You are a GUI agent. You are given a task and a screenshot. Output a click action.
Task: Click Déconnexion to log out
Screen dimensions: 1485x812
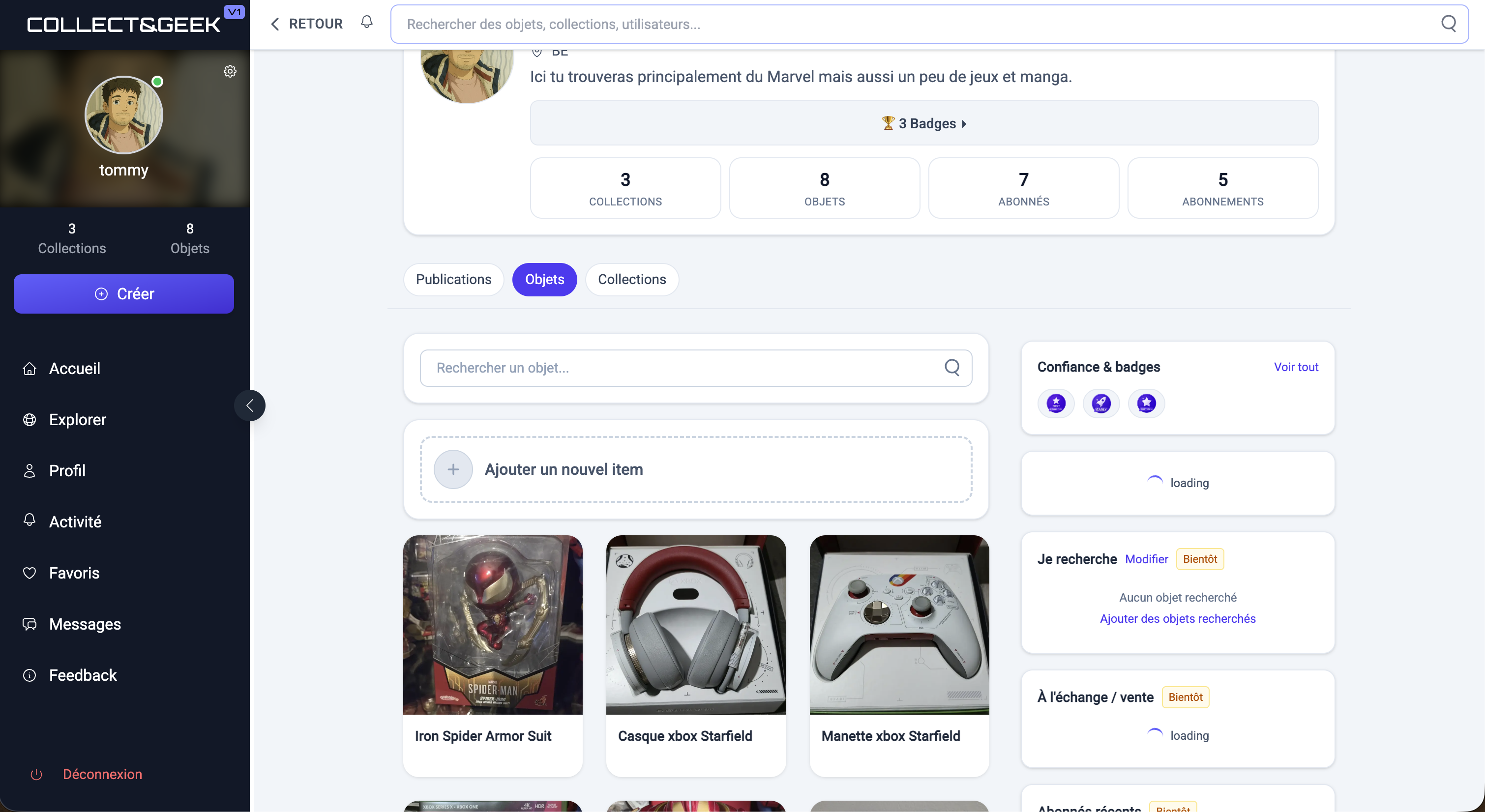(x=102, y=774)
